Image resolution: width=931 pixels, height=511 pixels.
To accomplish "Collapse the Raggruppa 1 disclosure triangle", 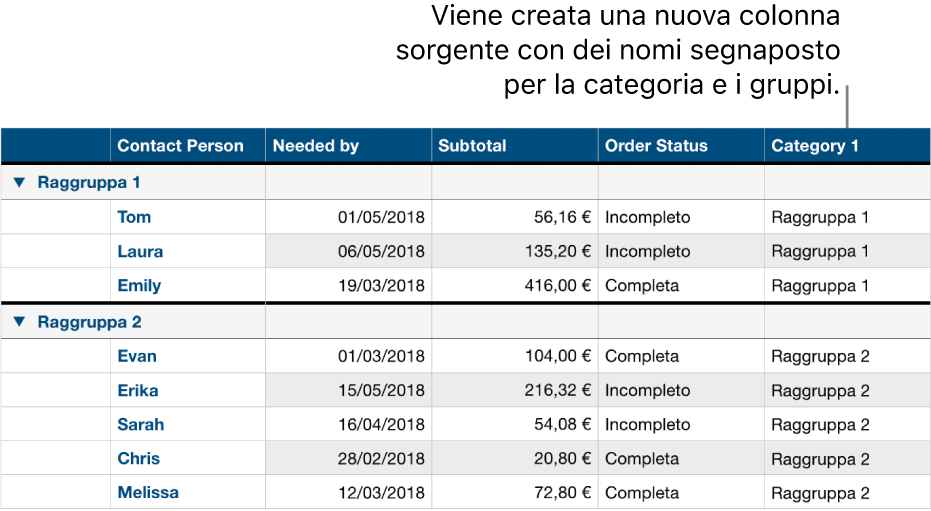I will 19,183.
